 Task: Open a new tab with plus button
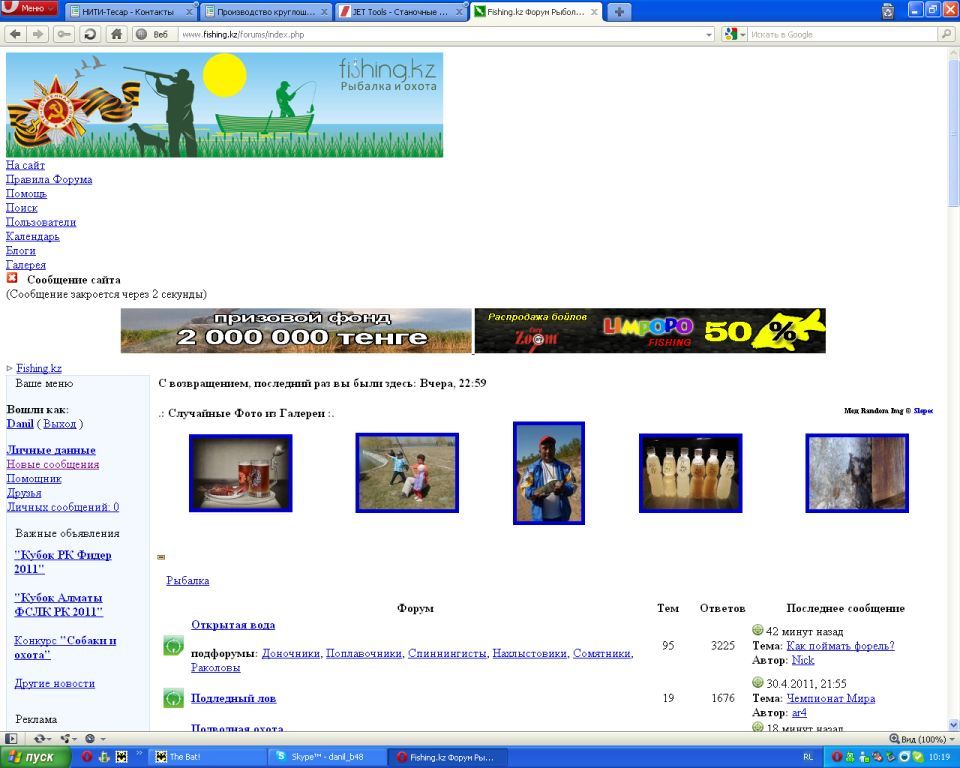(619, 12)
